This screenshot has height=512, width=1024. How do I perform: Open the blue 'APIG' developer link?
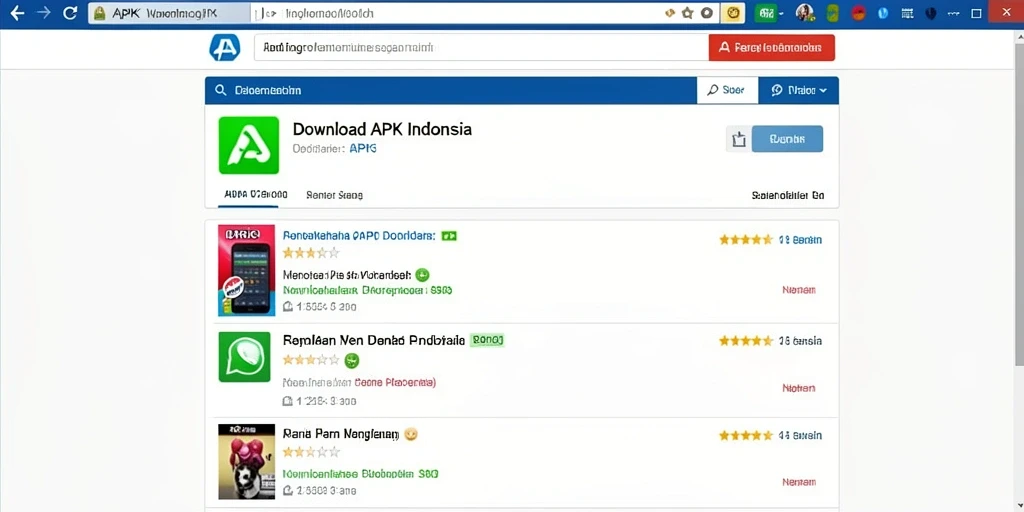(x=363, y=149)
